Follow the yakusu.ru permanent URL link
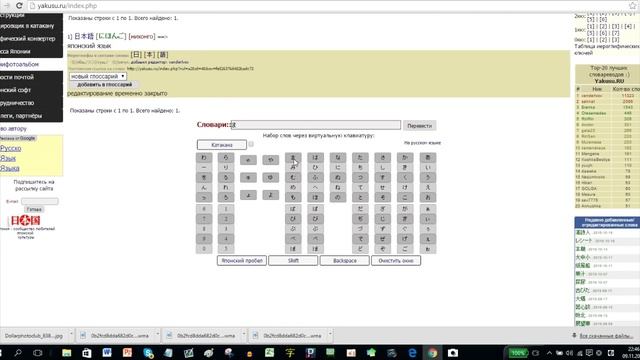The image size is (640, 360). pyautogui.click(x=190, y=69)
